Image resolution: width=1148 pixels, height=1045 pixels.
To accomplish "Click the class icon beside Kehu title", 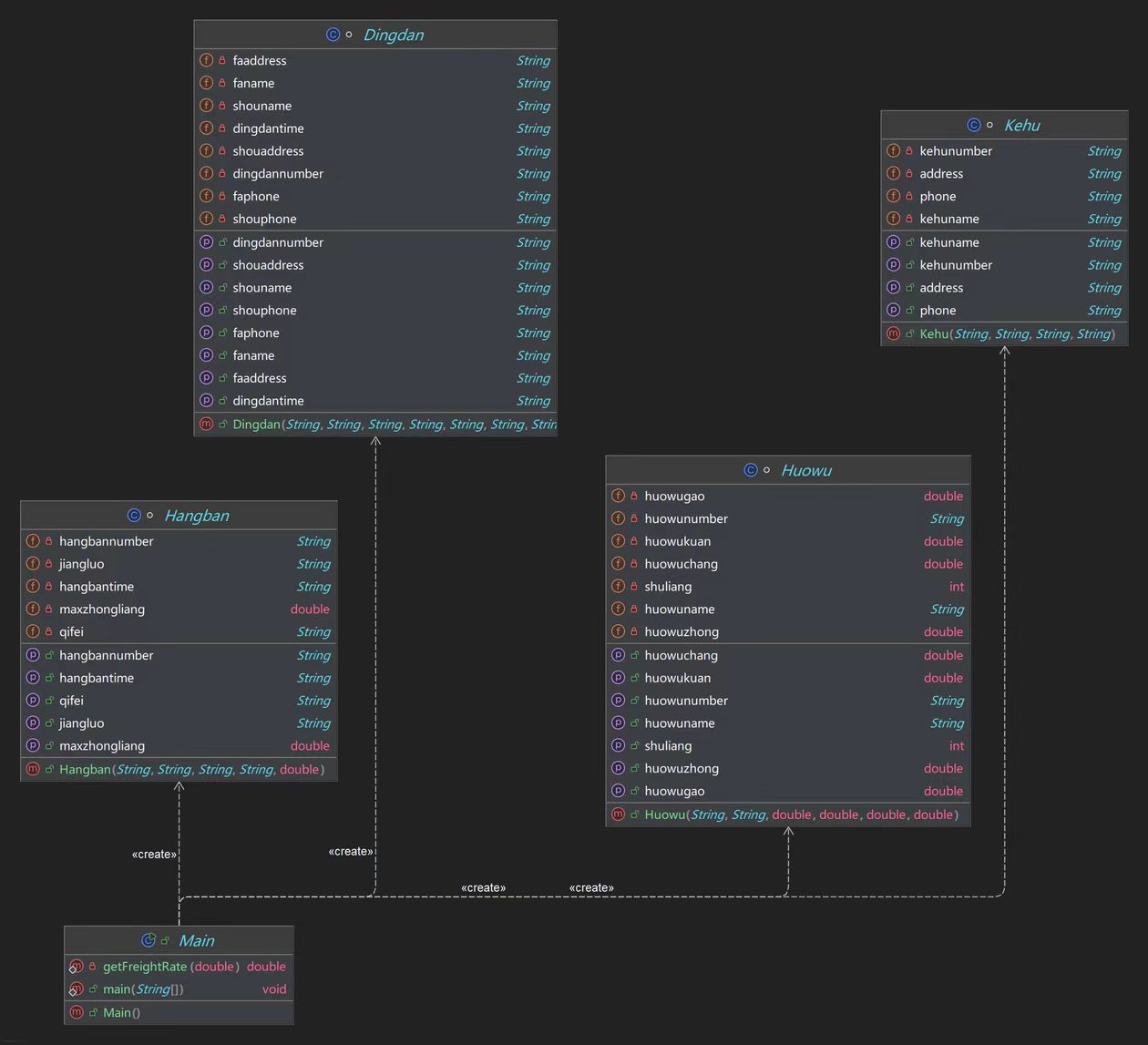I will pyautogui.click(x=974, y=125).
